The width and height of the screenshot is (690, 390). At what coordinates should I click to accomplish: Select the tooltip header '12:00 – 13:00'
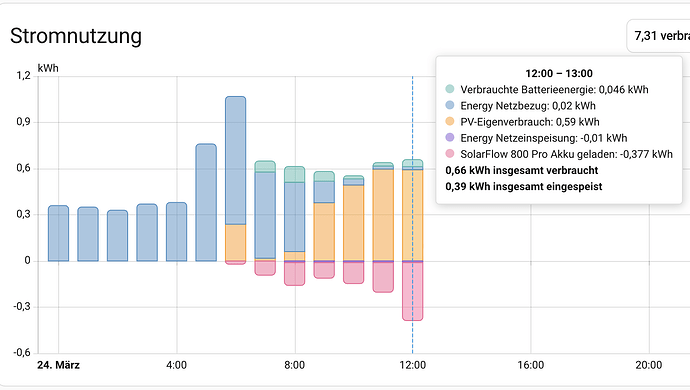coord(559,73)
